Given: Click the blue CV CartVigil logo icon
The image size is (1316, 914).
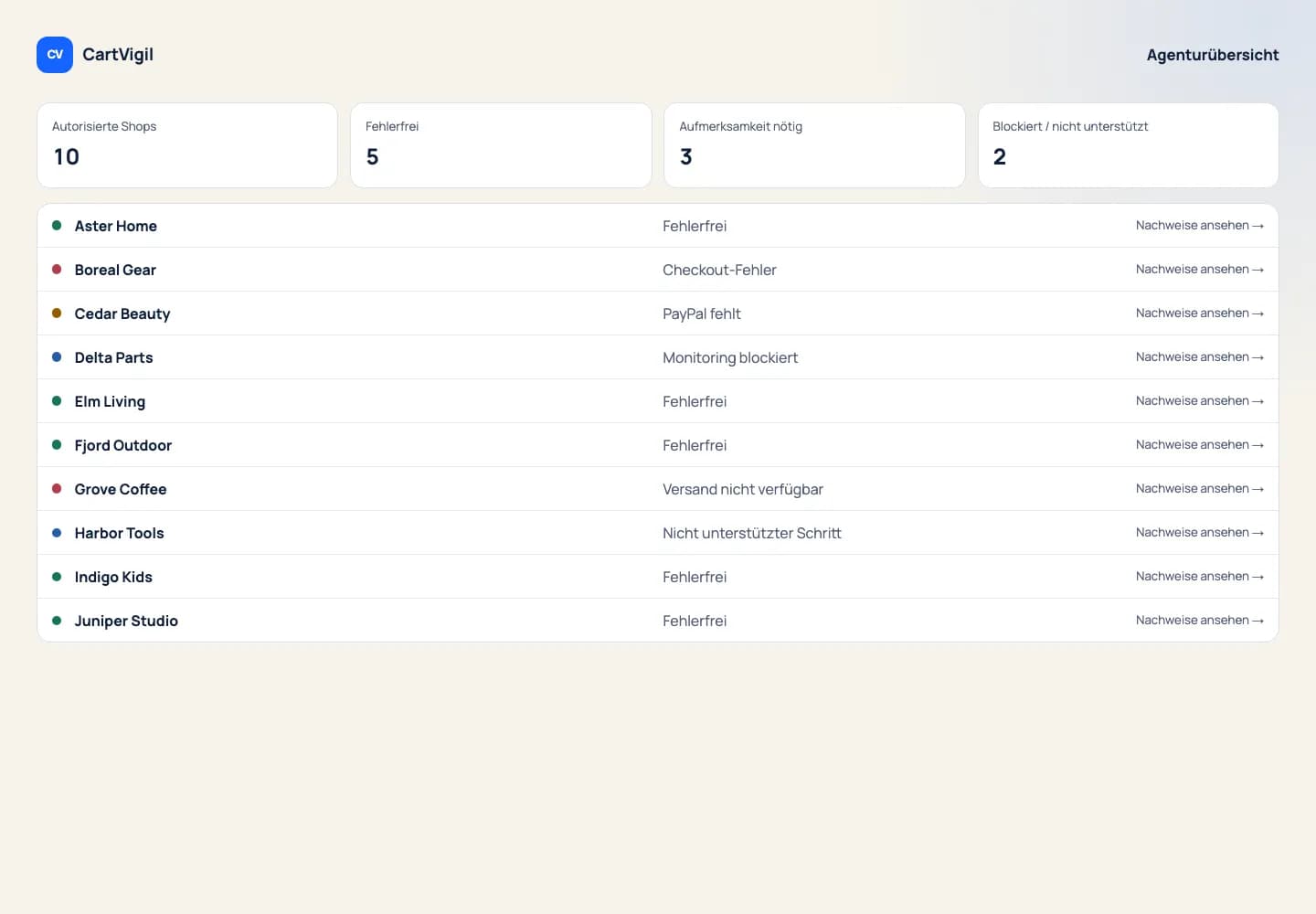Looking at the screenshot, I should [x=55, y=55].
